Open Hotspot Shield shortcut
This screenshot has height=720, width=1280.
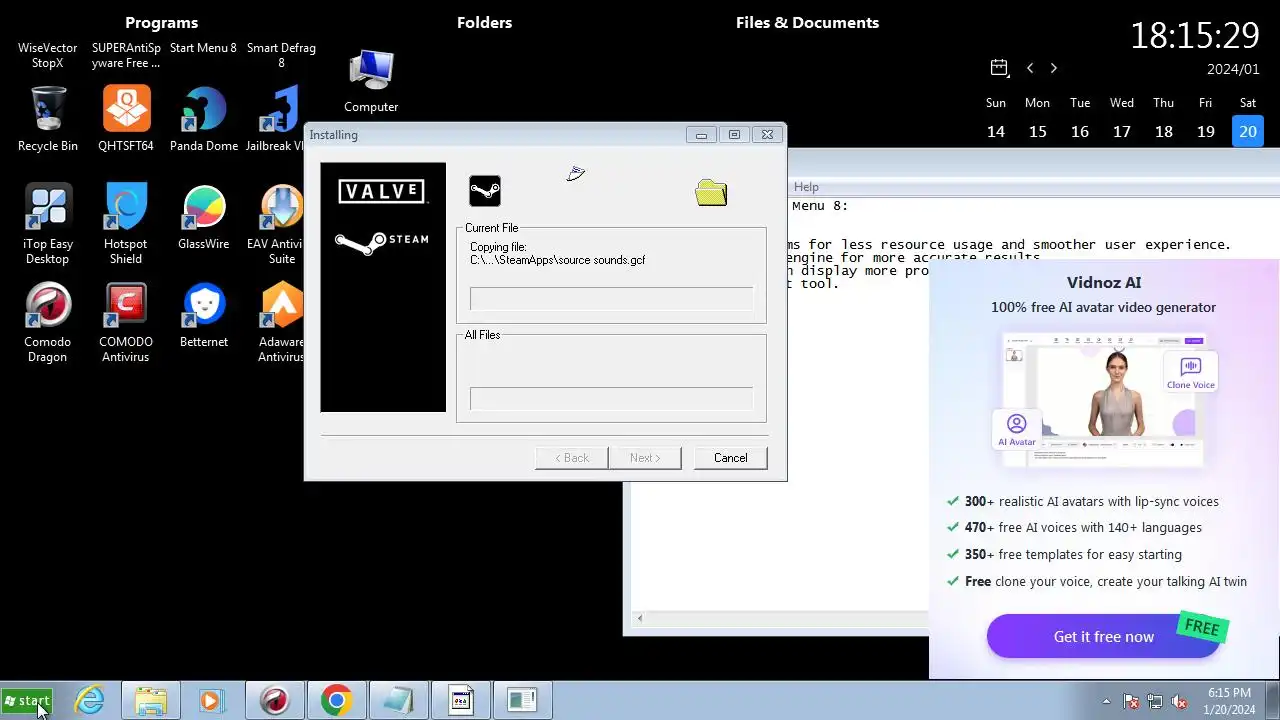(126, 224)
